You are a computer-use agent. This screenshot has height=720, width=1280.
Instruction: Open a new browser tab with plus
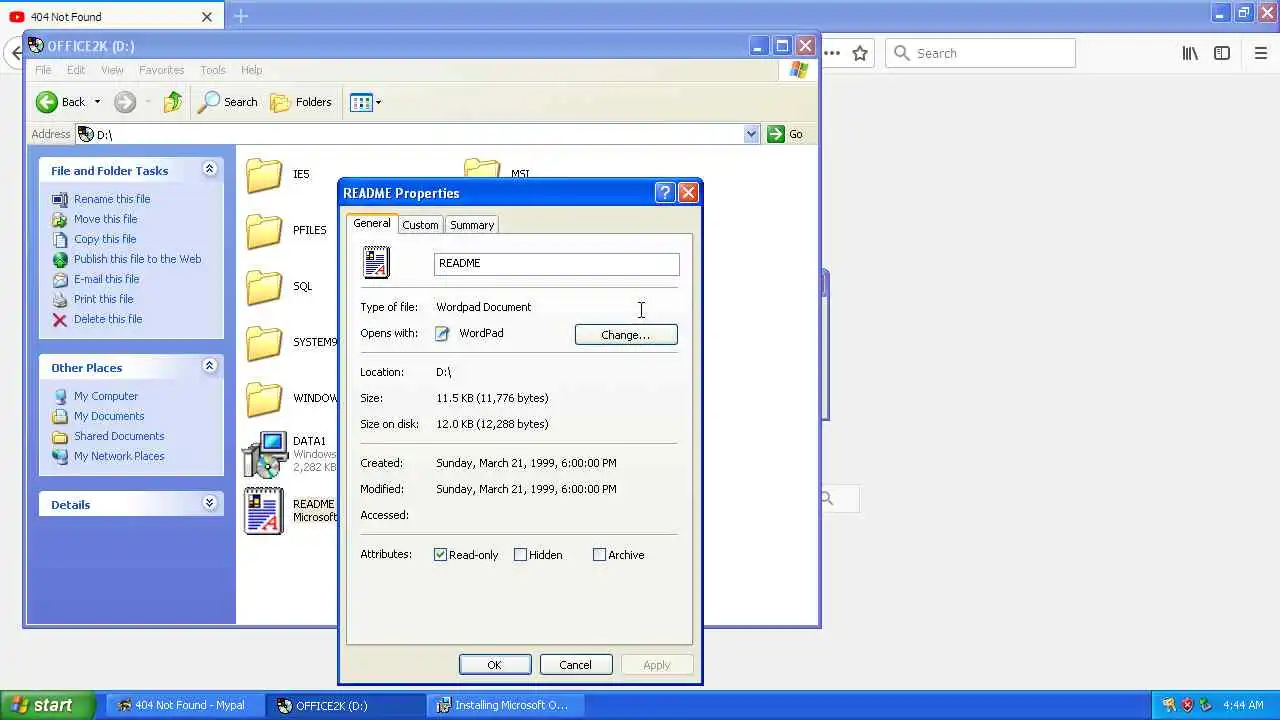241,16
